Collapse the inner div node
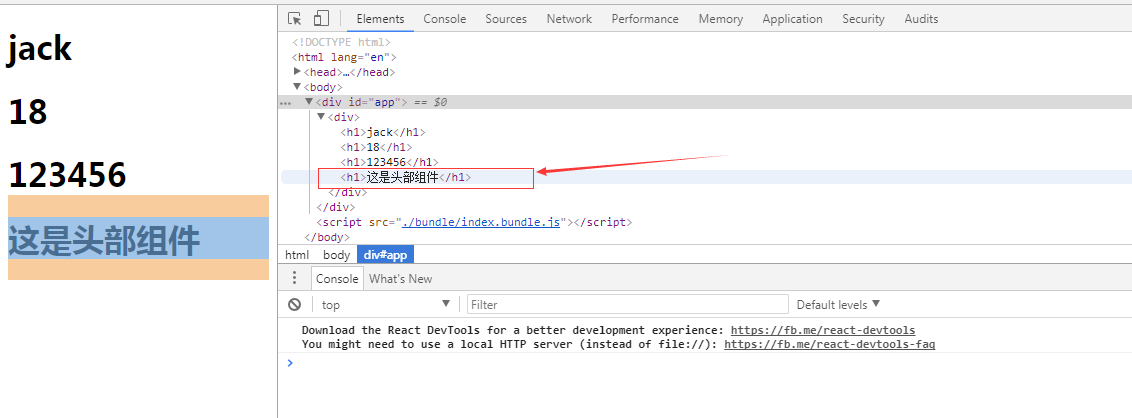The width and height of the screenshot is (1132, 418). [x=321, y=116]
